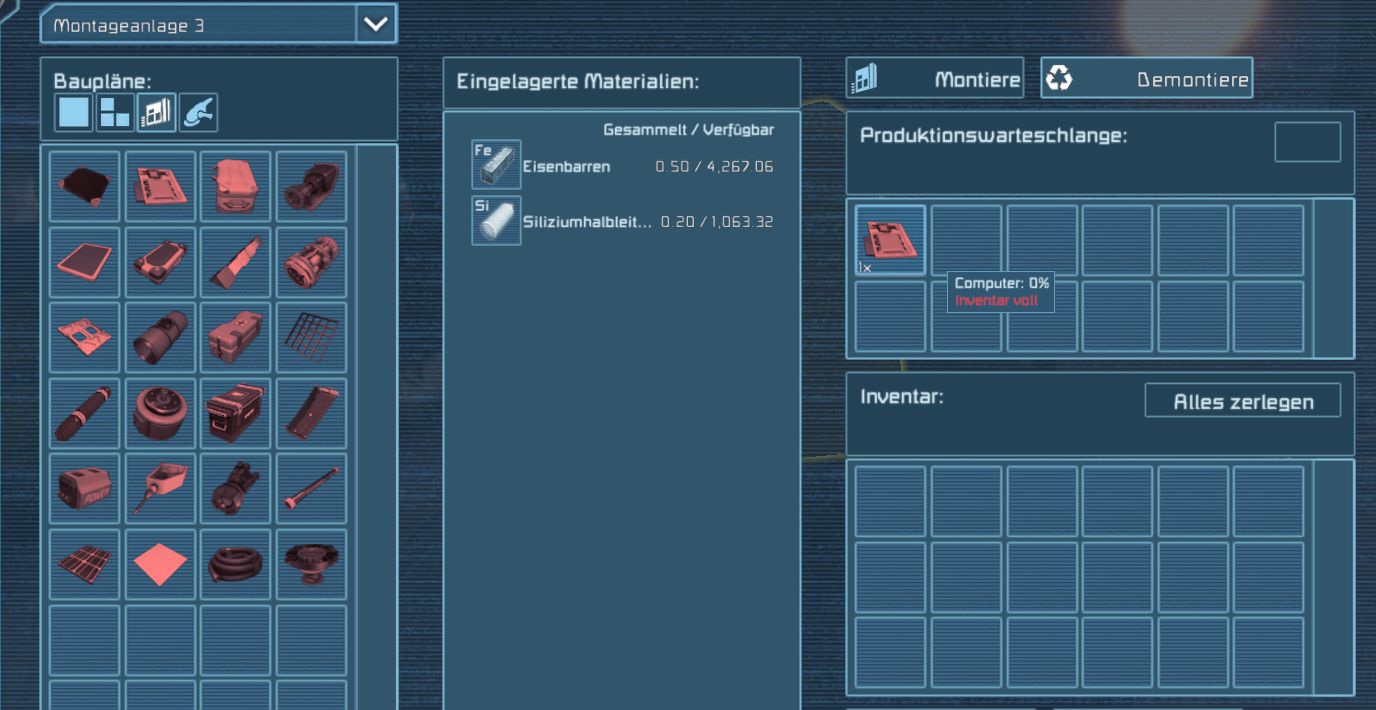Pick the small steel tube blueprint
The image size is (1376, 710).
pyautogui.click(x=311, y=489)
